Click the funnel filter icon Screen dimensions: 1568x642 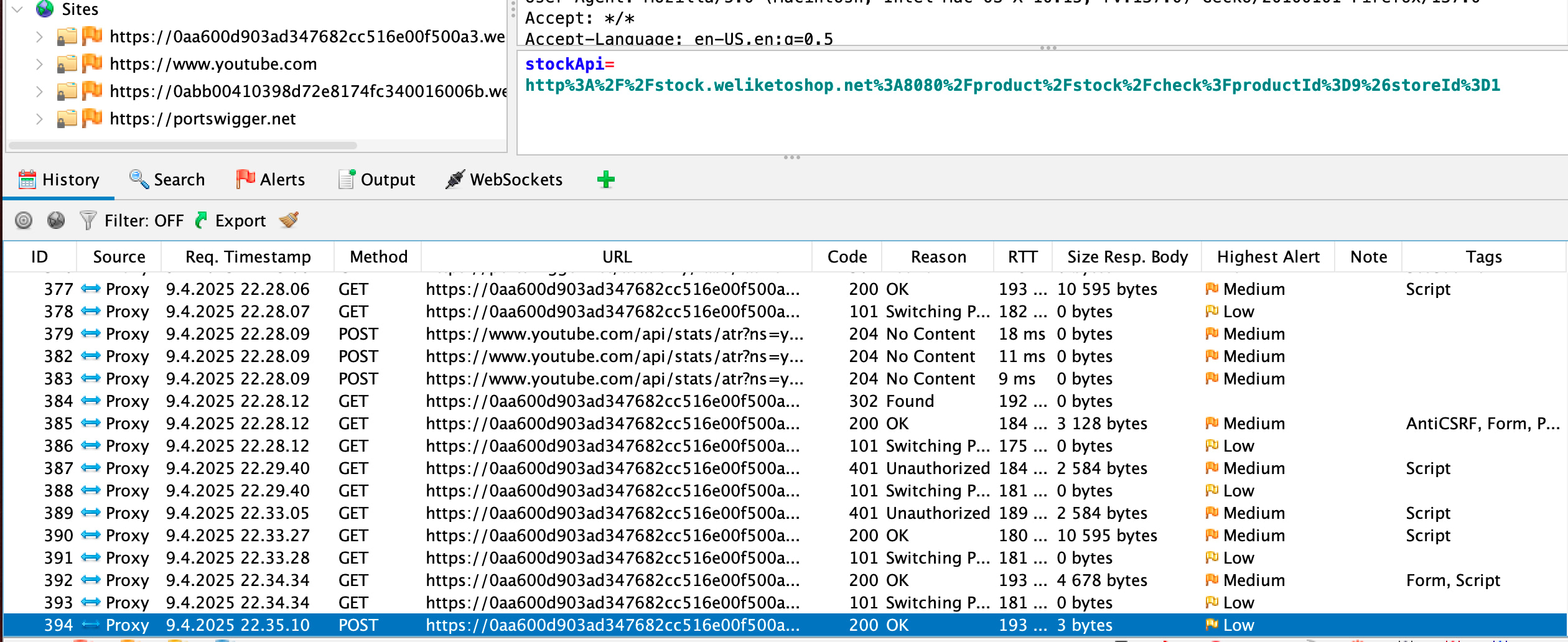(x=88, y=220)
